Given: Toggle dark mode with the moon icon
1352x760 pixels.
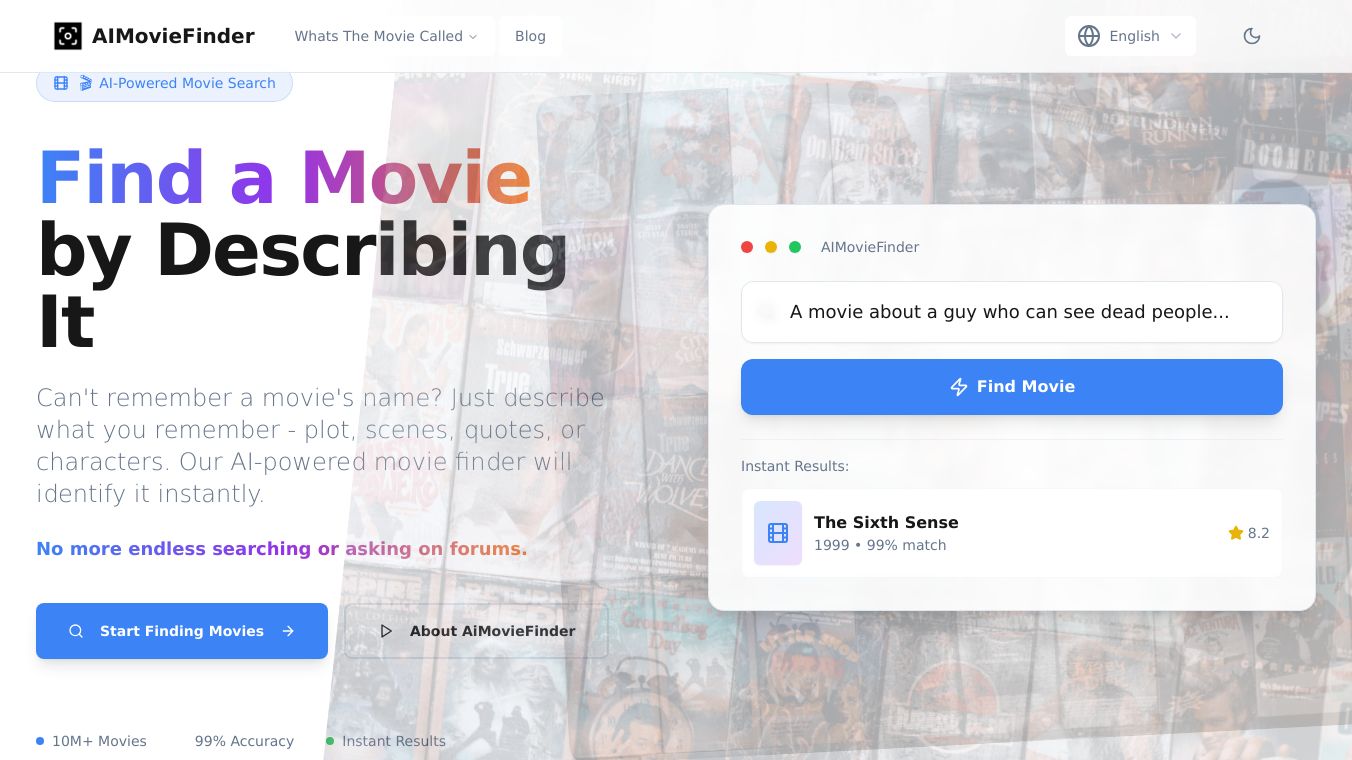Looking at the screenshot, I should click(1252, 36).
